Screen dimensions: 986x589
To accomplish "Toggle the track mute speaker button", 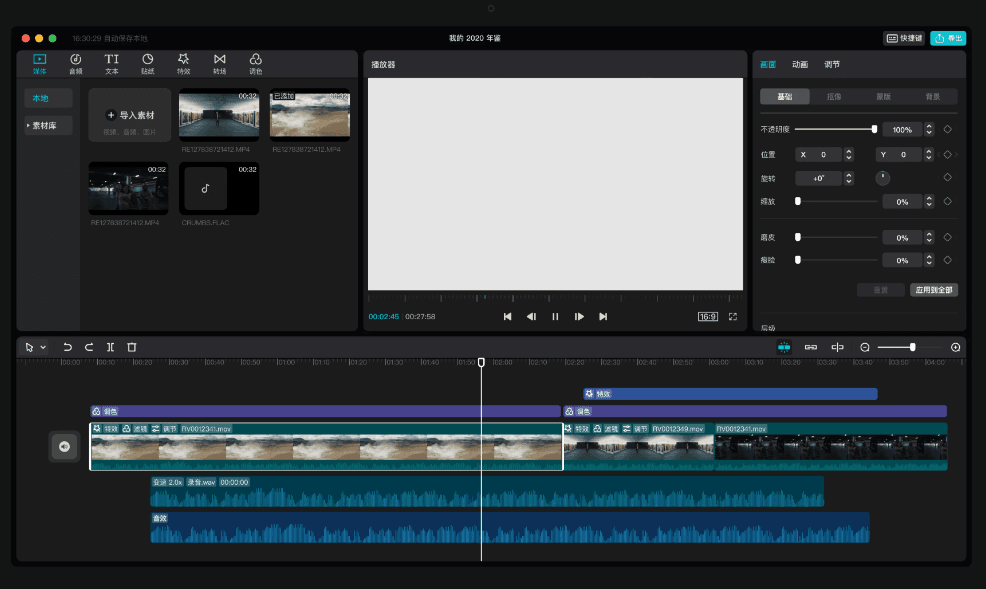I will pos(64,447).
